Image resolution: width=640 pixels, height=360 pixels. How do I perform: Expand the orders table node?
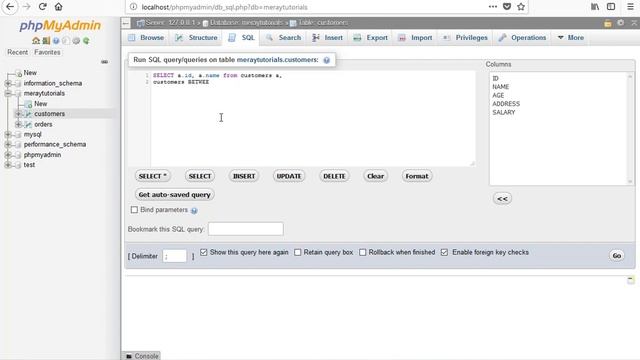18,124
